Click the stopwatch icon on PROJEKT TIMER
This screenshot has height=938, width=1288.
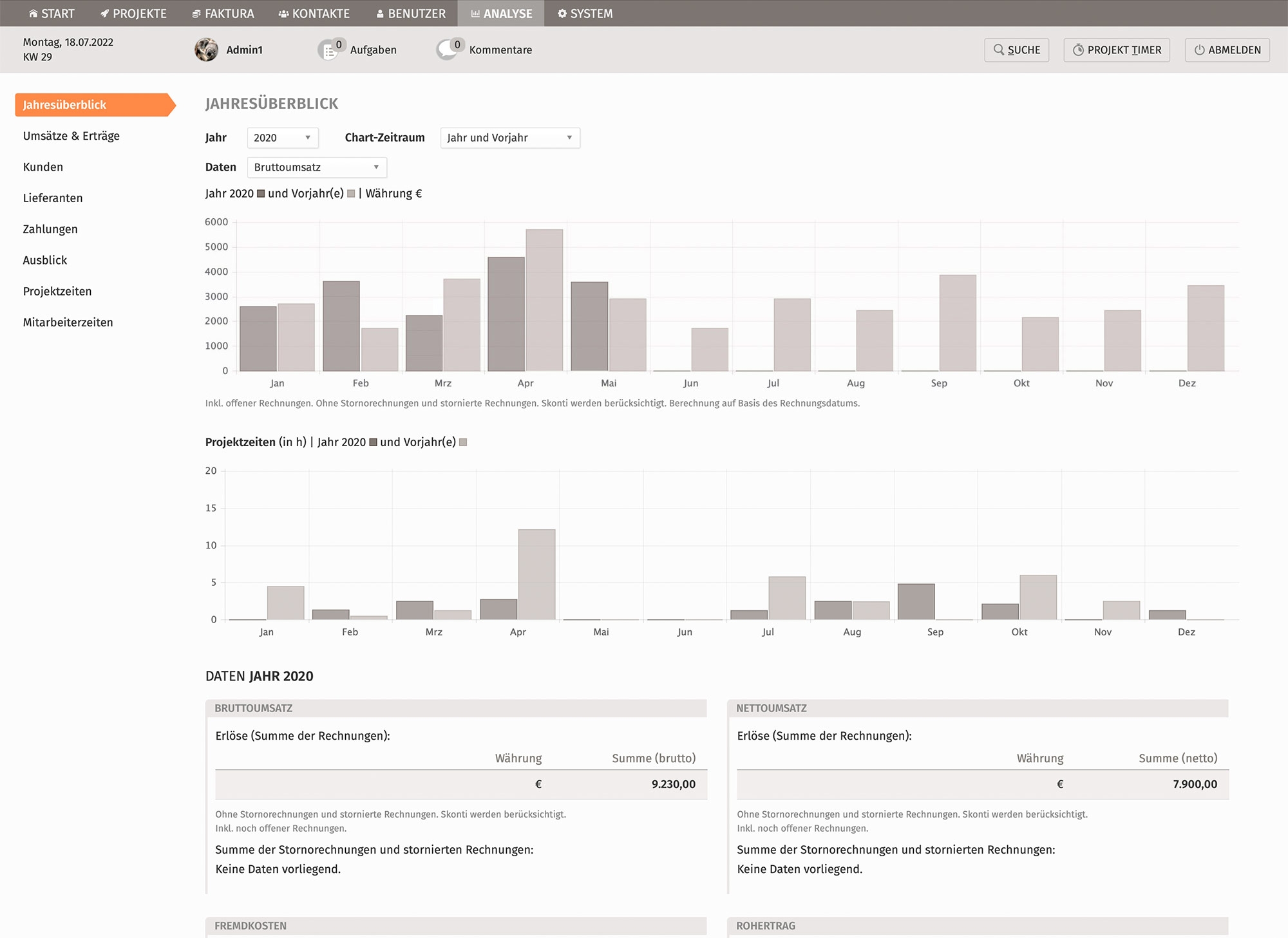(x=1077, y=50)
